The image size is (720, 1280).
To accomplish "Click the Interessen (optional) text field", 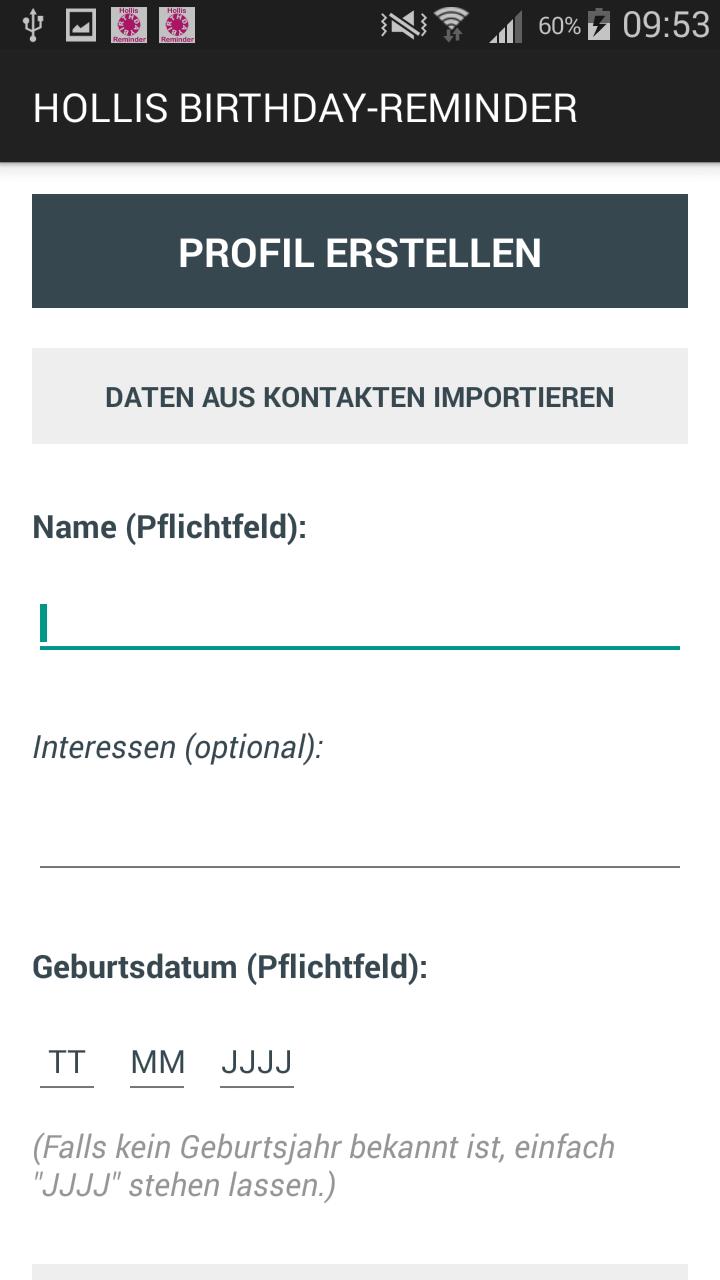I will pyautogui.click(x=360, y=840).
